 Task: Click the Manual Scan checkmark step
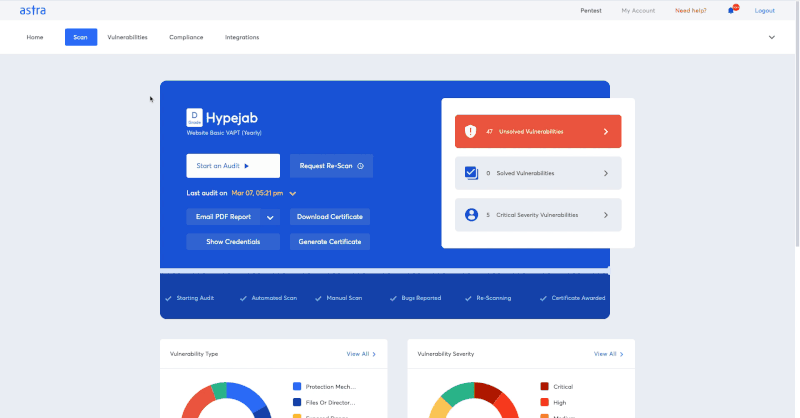tap(339, 298)
